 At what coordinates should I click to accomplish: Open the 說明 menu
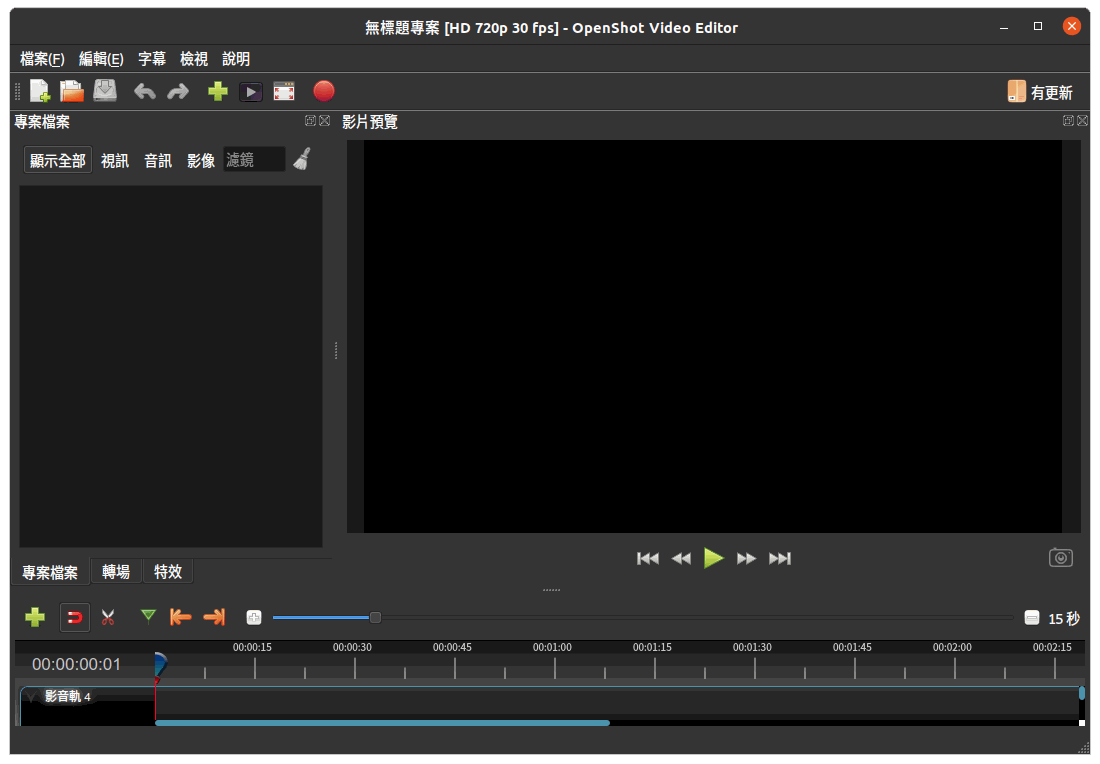point(236,59)
